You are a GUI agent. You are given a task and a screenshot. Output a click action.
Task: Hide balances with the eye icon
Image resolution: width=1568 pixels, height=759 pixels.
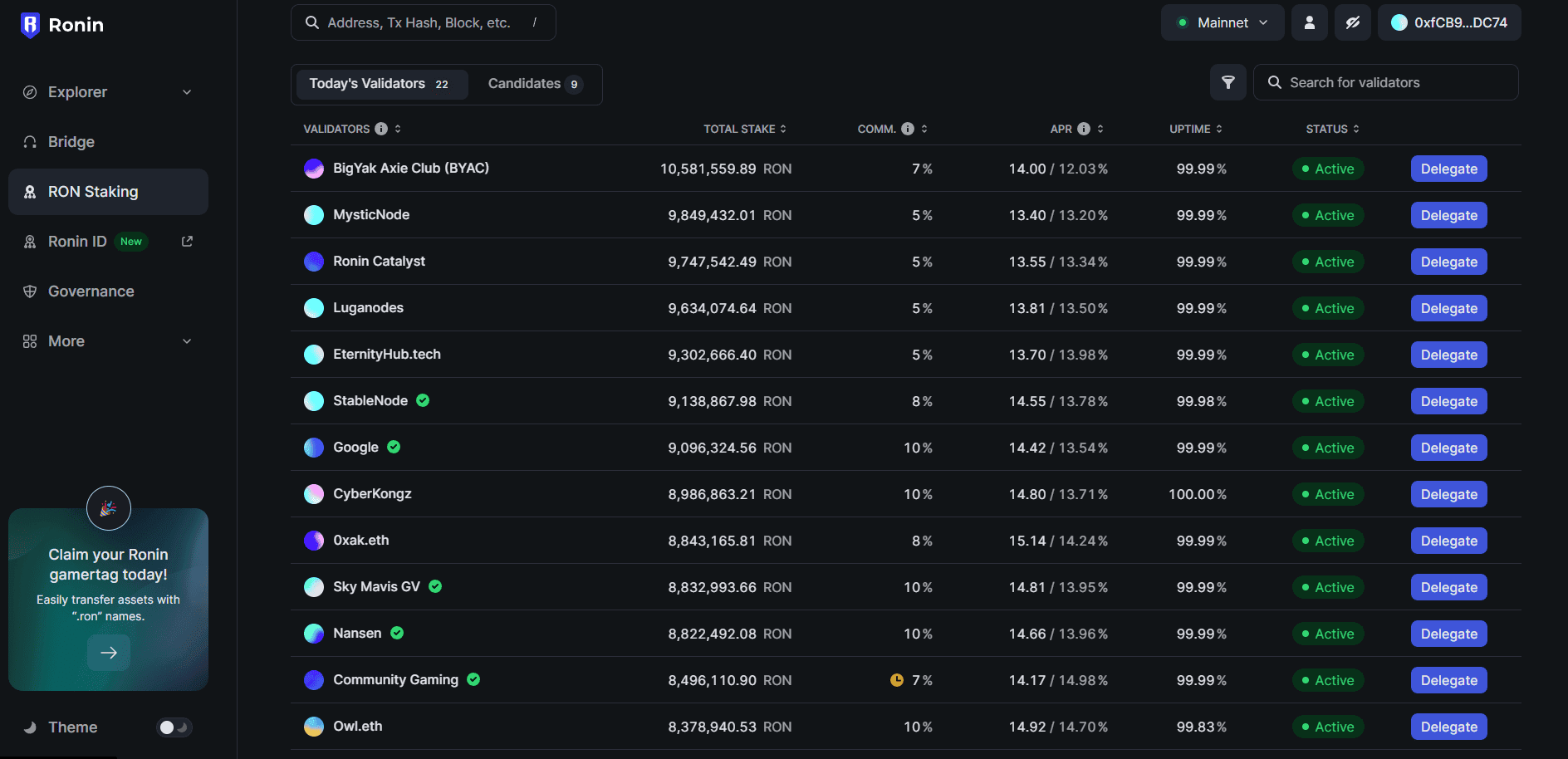pos(1352,22)
